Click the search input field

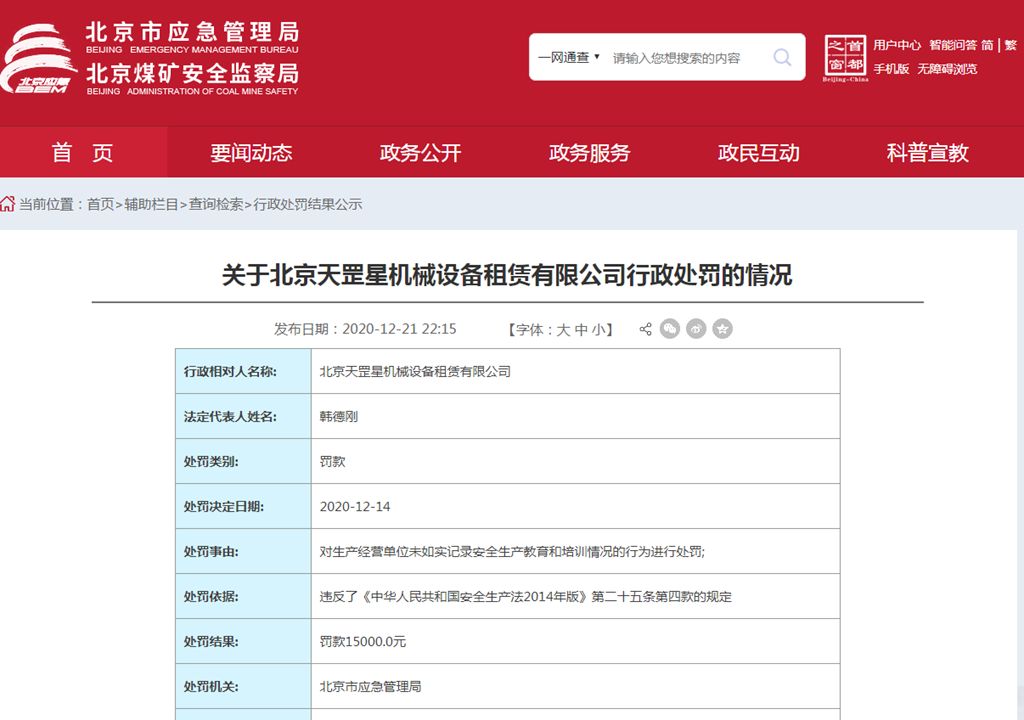point(685,58)
